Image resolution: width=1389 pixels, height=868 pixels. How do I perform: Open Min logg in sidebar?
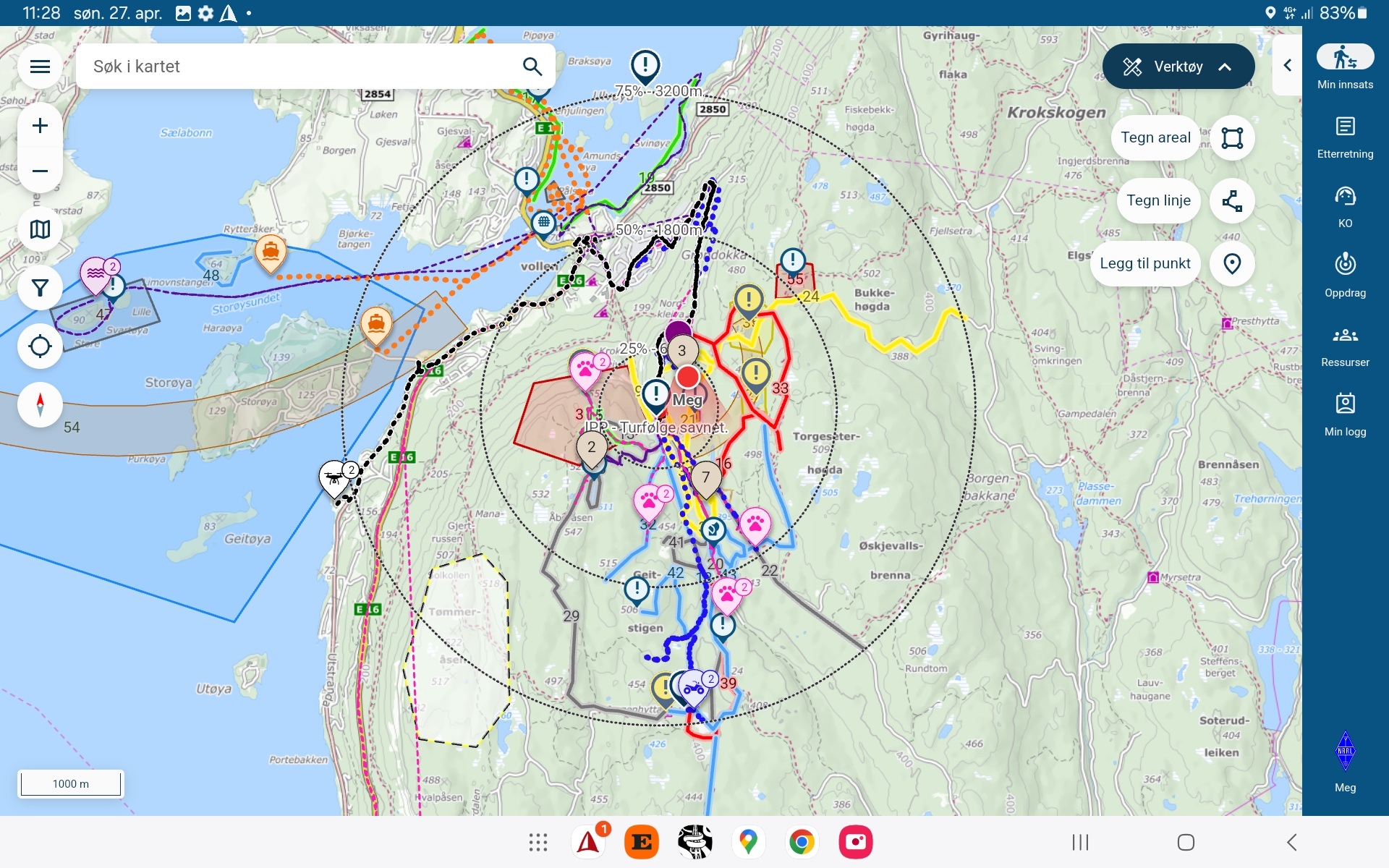(1345, 414)
